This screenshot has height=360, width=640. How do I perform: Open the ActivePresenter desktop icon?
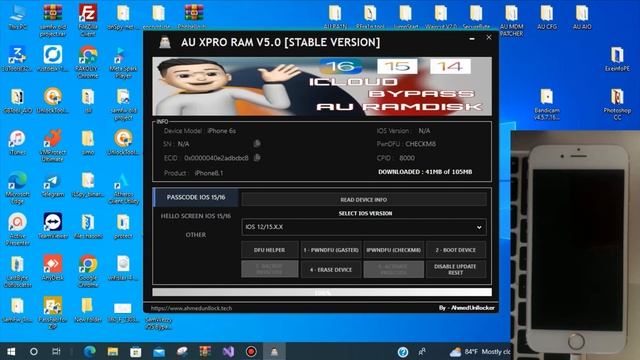(17, 229)
